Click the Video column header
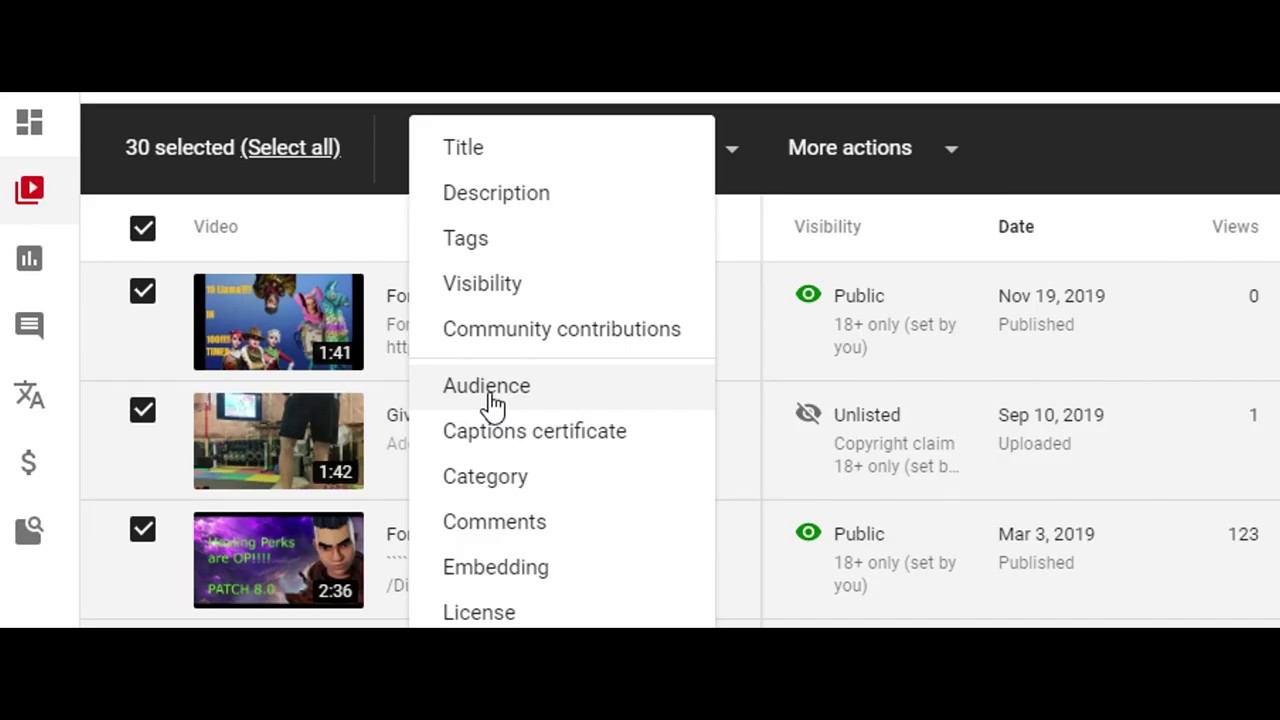This screenshot has width=1280, height=720. (216, 227)
